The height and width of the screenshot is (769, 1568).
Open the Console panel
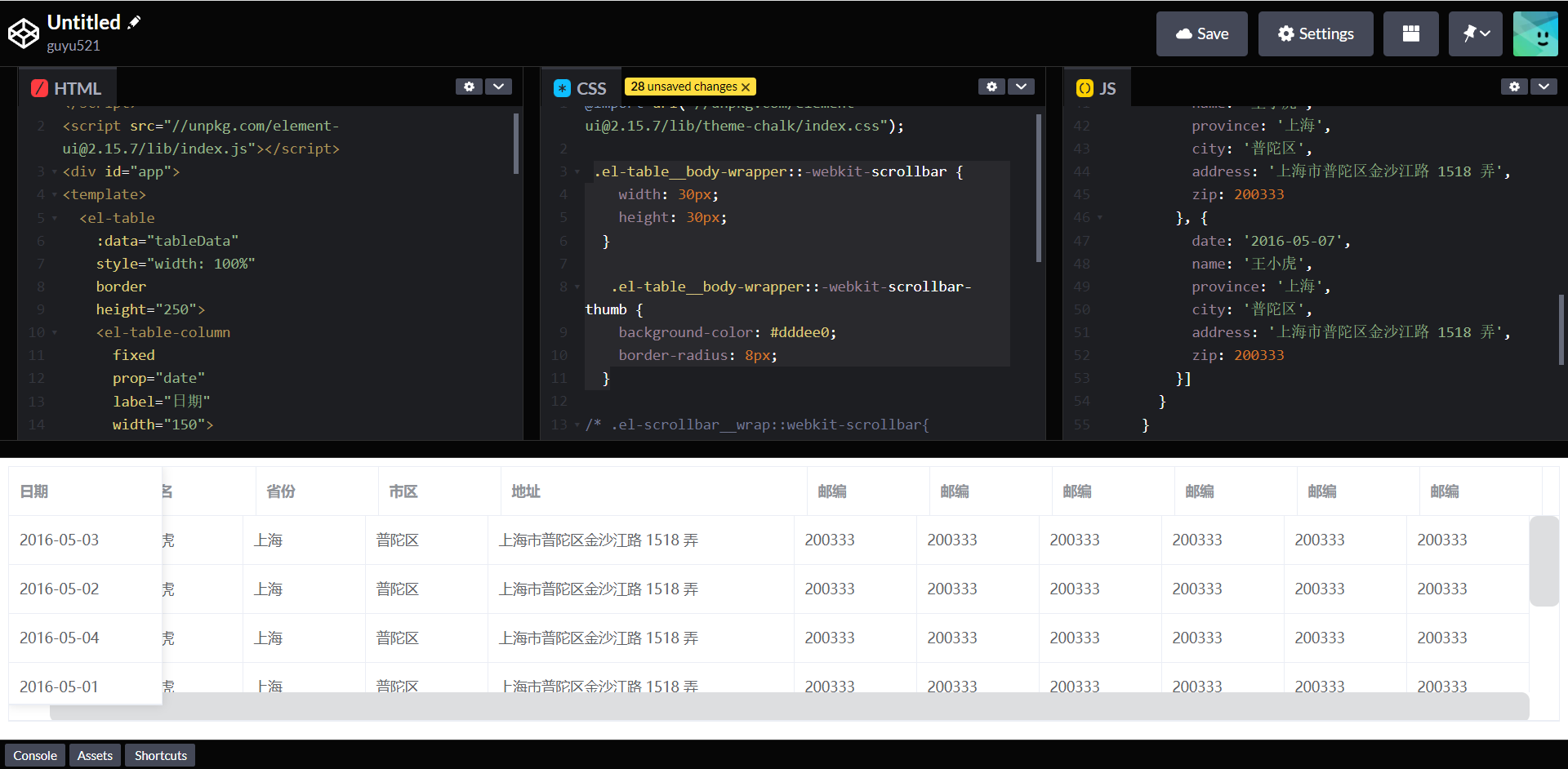[x=35, y=755]
